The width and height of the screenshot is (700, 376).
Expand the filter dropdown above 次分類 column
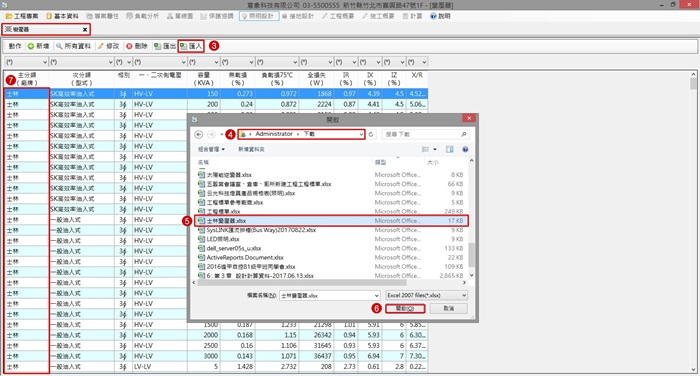(110, 62)
